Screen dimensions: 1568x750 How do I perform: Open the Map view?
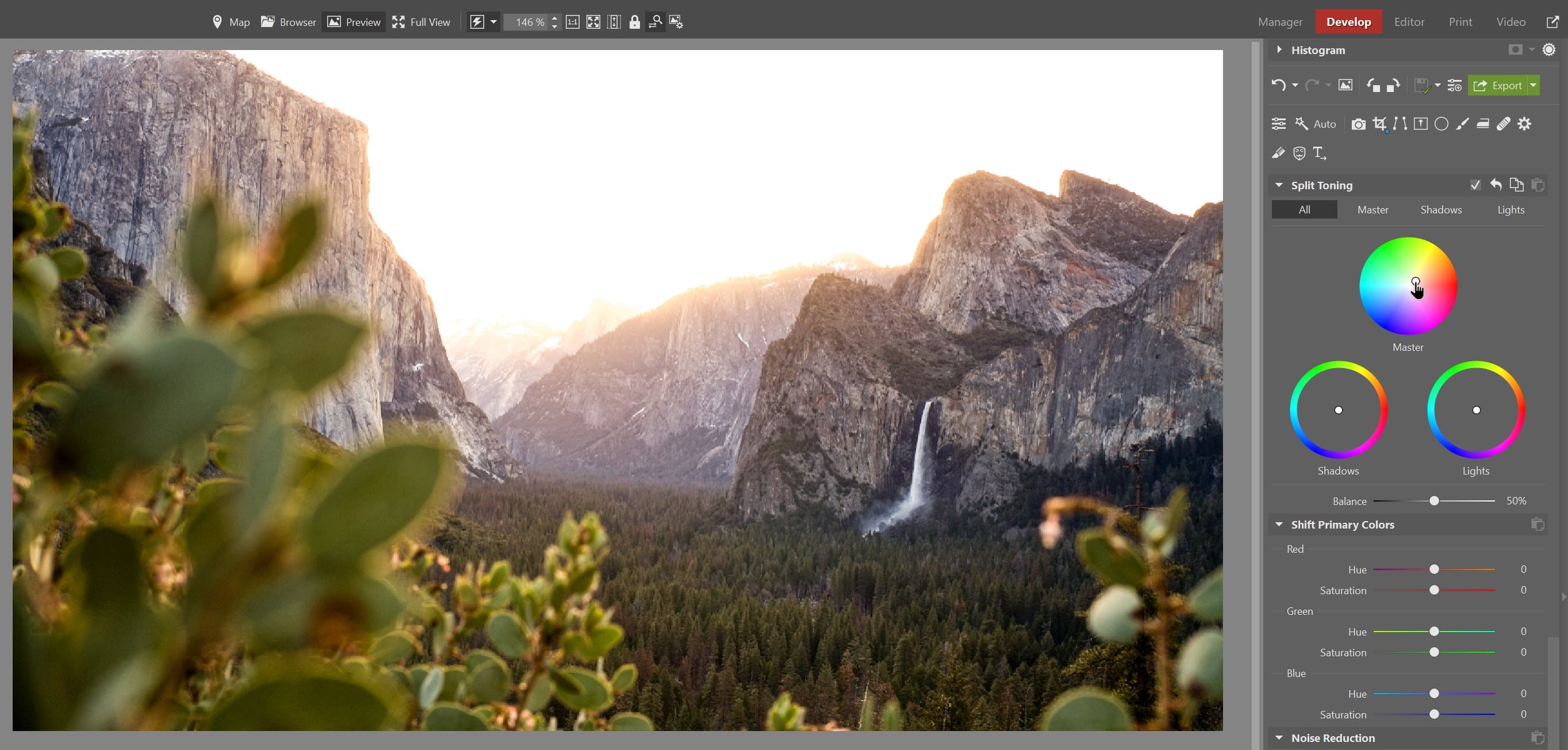(x=231, y=22)
